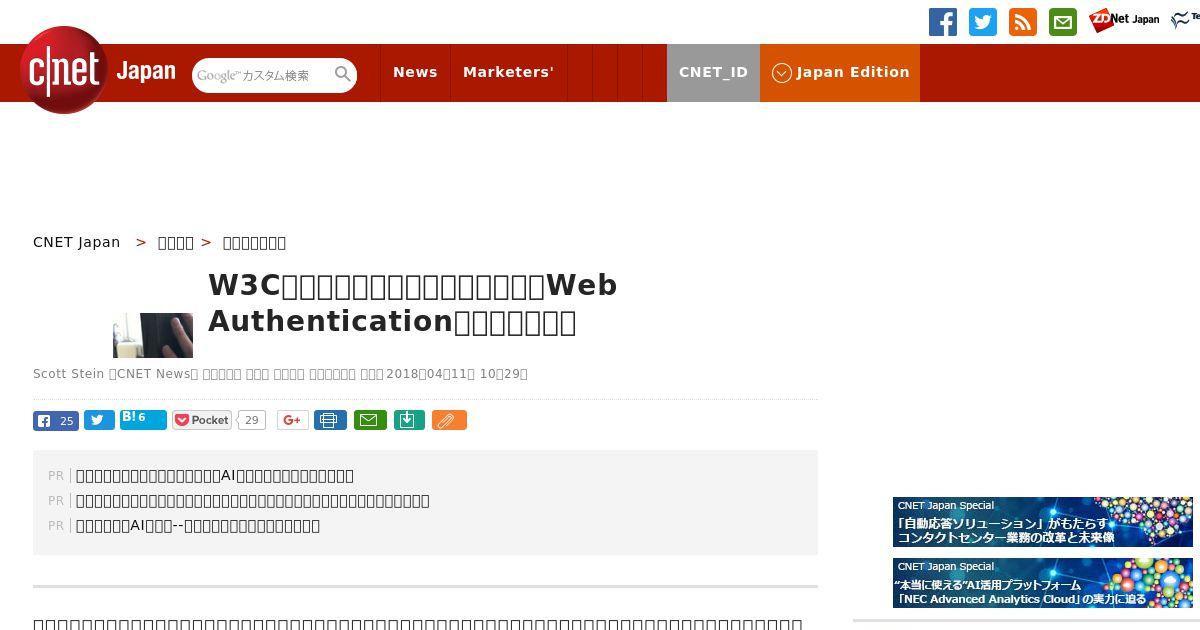Open the NEC Advanced Analytics Cloud banner
This screenshot has width=1200, height=630.
coord(1043,583)
